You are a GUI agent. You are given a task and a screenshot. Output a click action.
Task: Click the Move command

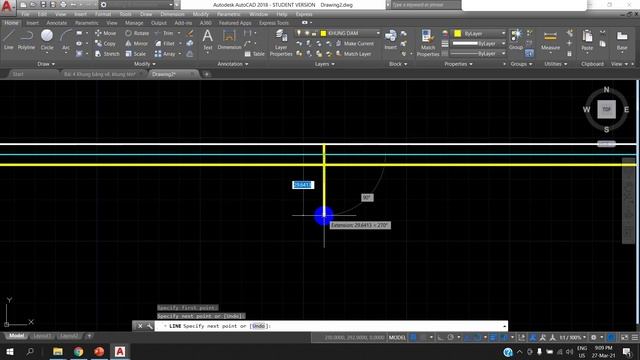(105, 33)
